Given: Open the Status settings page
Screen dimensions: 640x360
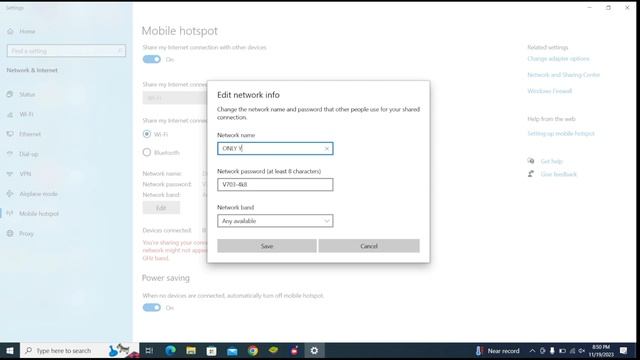Looking at the screenshot, I should coord(27,94).
